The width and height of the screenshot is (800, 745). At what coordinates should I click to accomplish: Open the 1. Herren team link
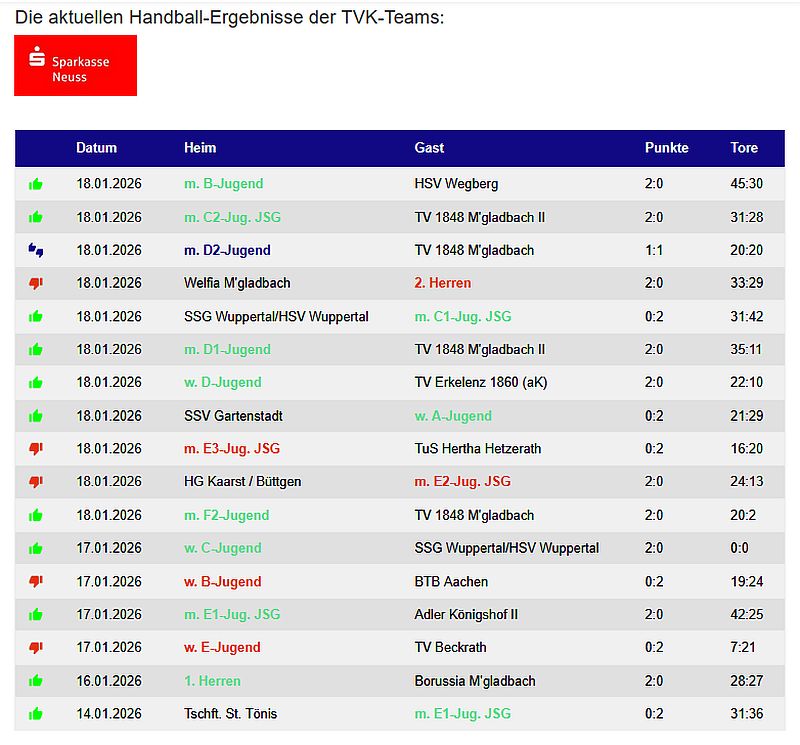(x=212, y=681)
